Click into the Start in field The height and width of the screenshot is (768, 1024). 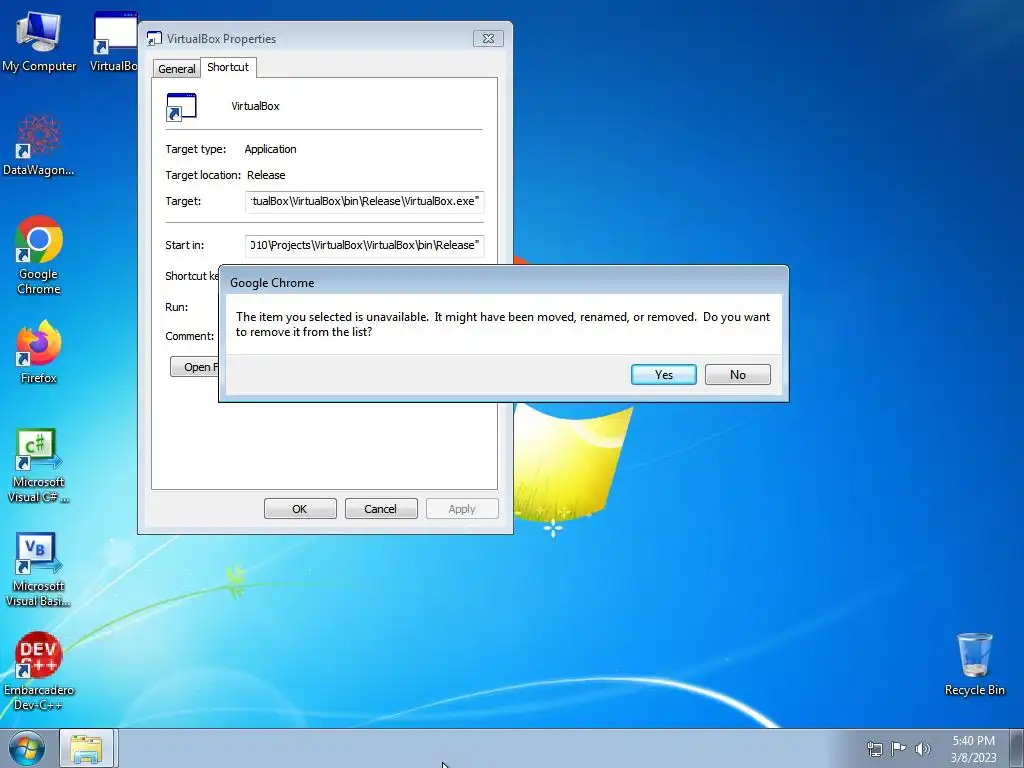(364, 246)
